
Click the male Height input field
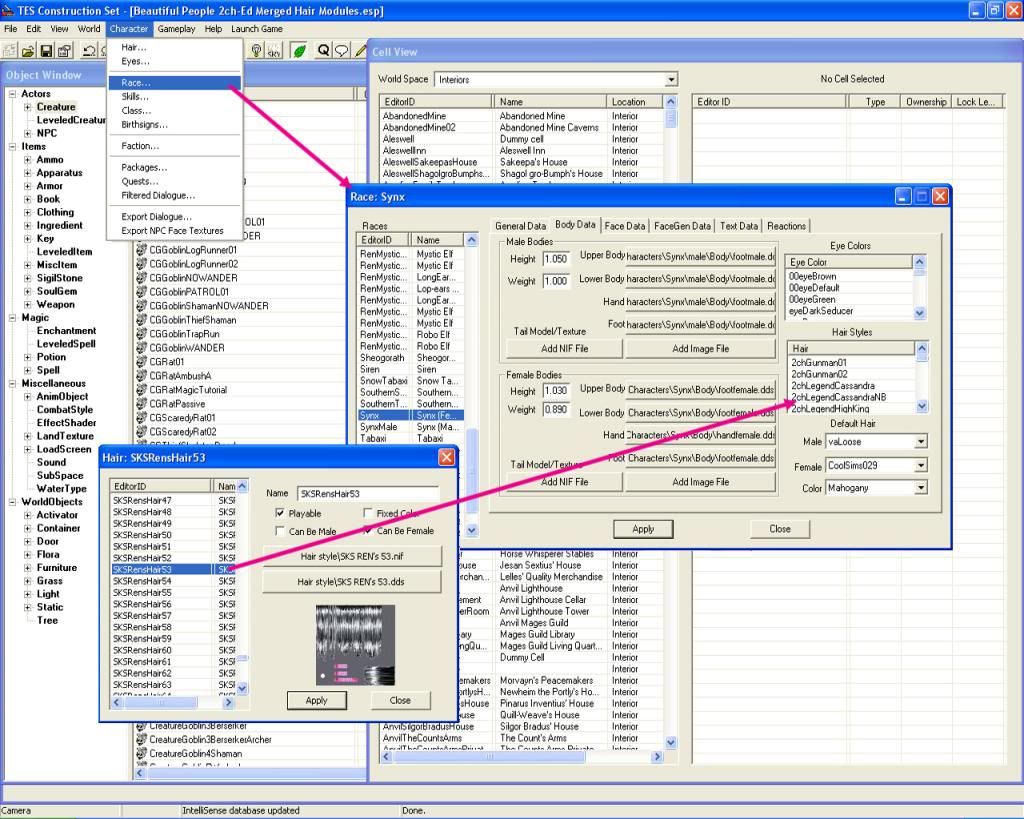coord(556,259)
